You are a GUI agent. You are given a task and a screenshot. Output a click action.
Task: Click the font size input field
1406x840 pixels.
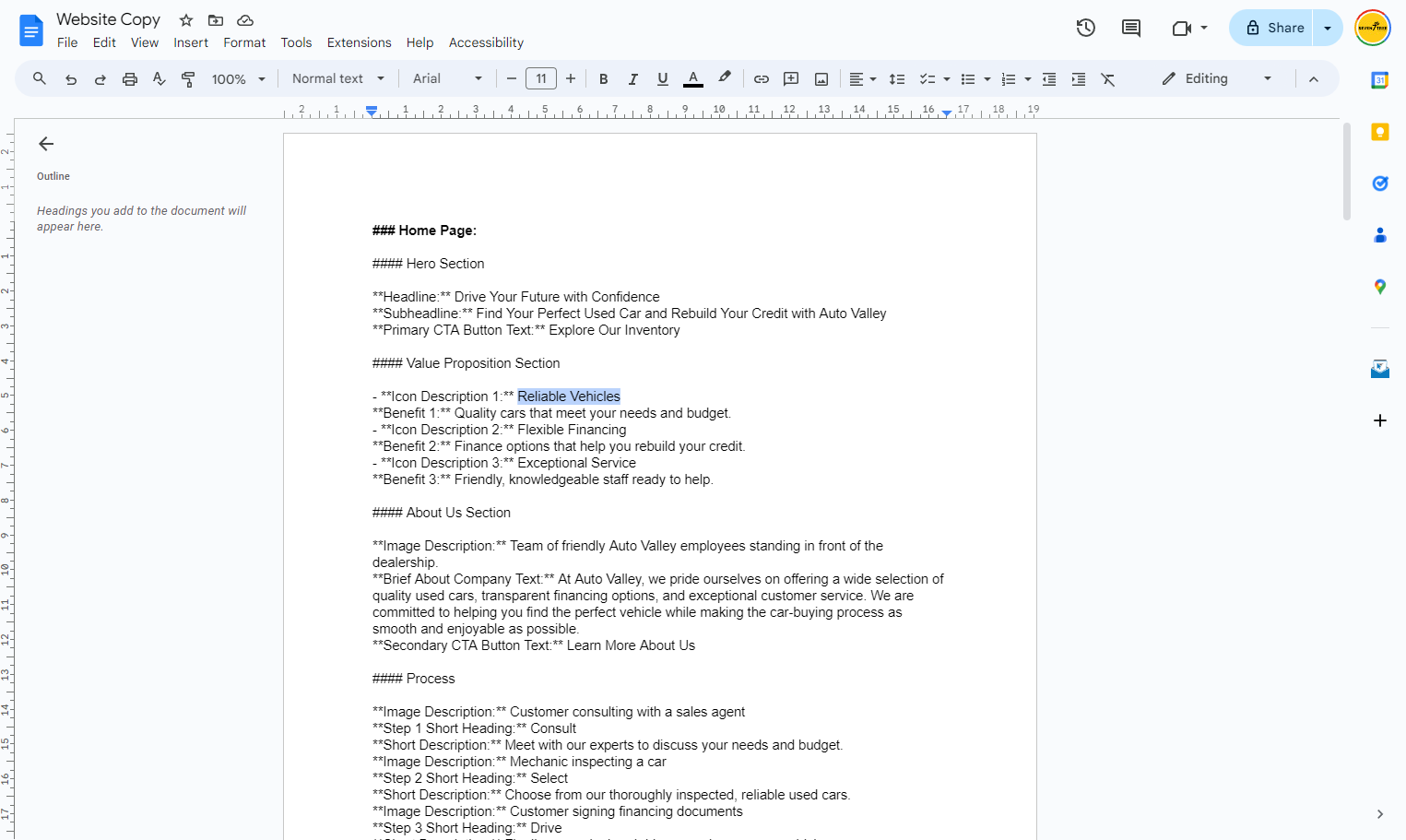point(541,79)
